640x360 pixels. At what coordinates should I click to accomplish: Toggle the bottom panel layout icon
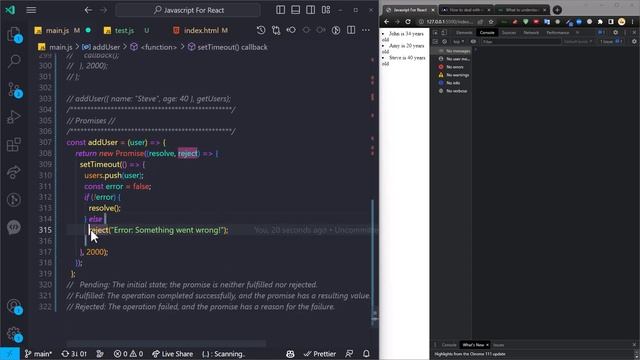click(x=296, y=10)
